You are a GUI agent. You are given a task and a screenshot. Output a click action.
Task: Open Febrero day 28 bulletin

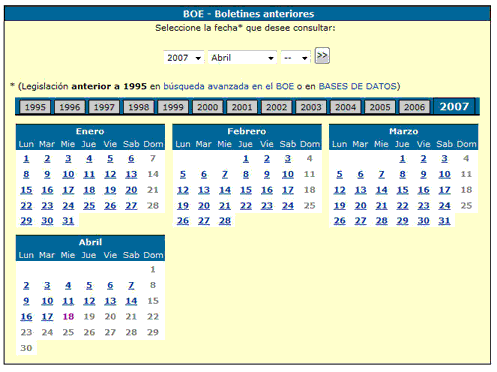pyautogui.click(x=225, y=221)
